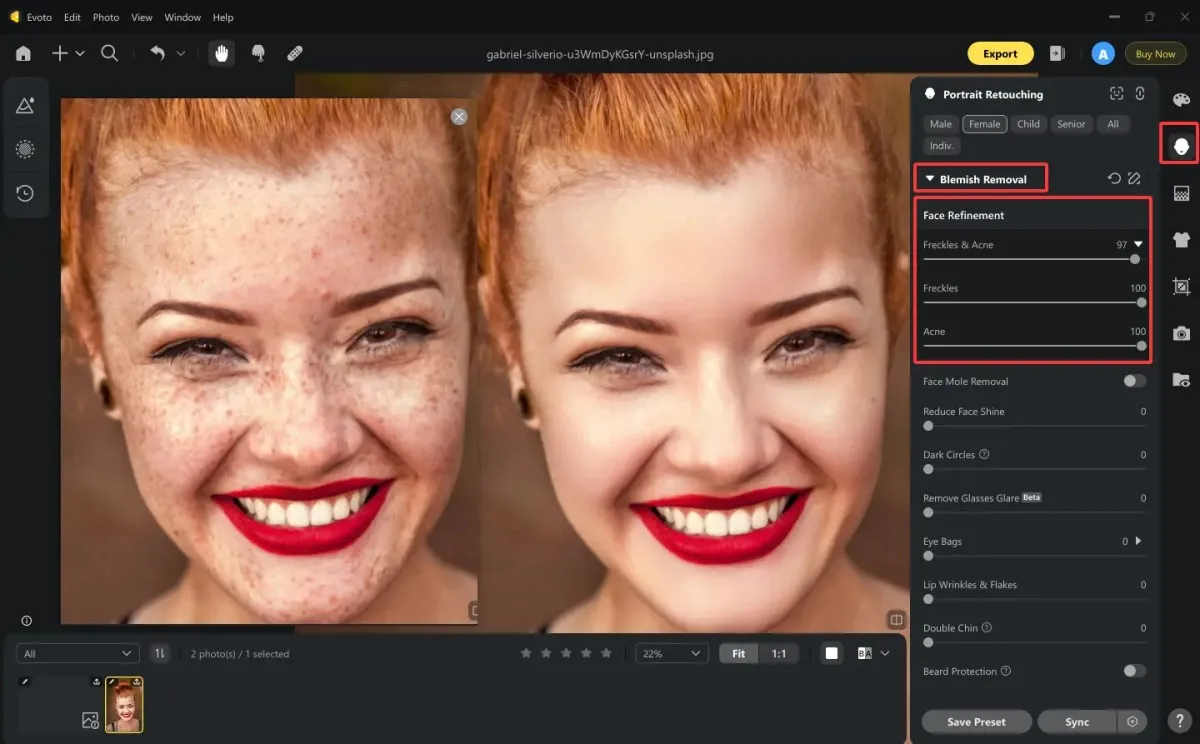
Task: Open the Photo menu
Action: (106, 17)
